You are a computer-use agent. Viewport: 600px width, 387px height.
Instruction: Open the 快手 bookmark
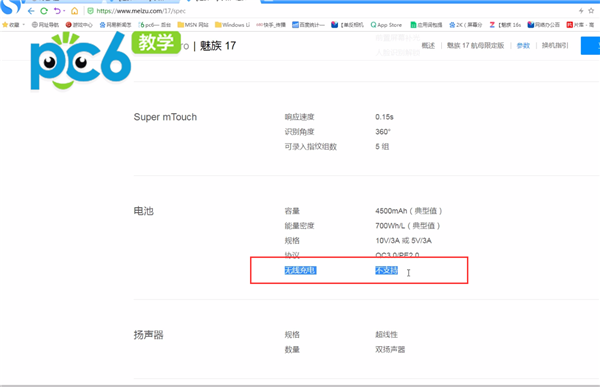[x=271, y=24]
